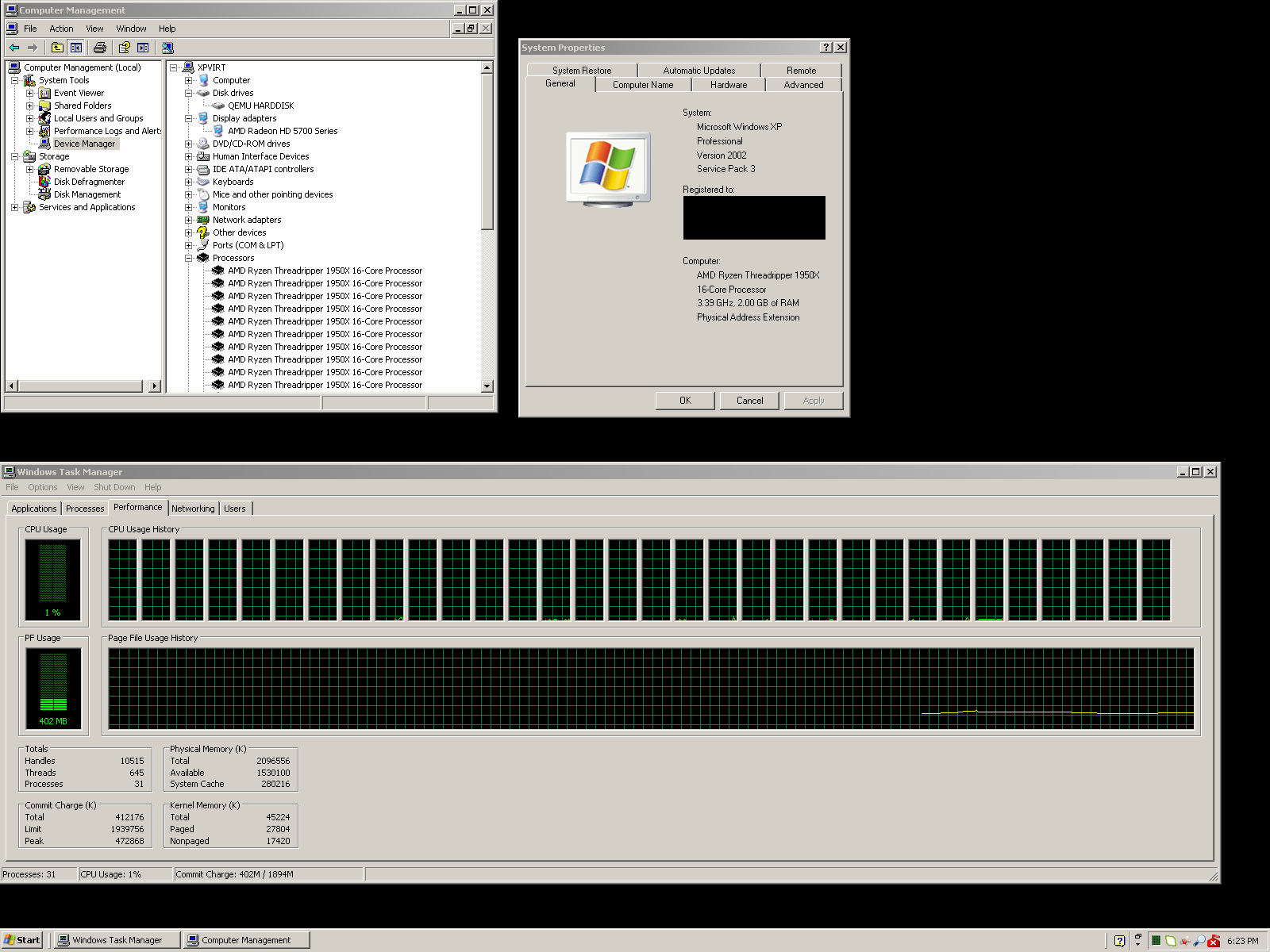Select Disk Management in the console tree

pyautogui.click(x=87, y=194)
